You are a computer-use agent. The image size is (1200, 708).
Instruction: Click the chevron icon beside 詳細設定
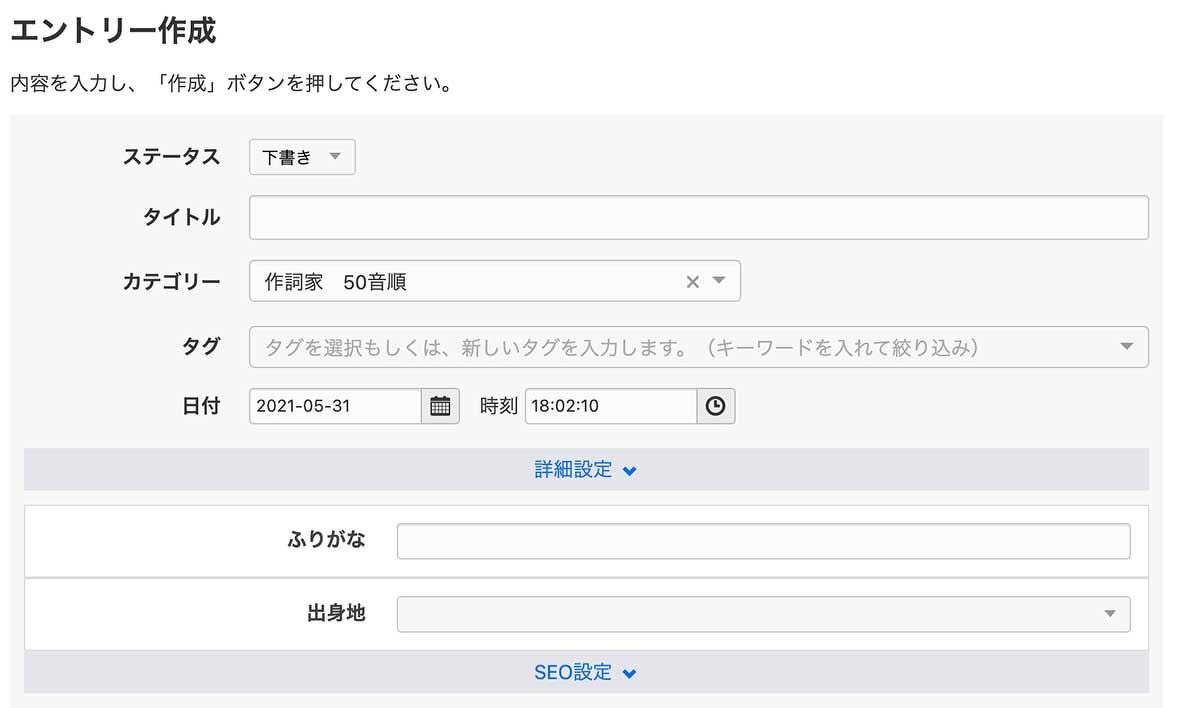tap(629, 471)
